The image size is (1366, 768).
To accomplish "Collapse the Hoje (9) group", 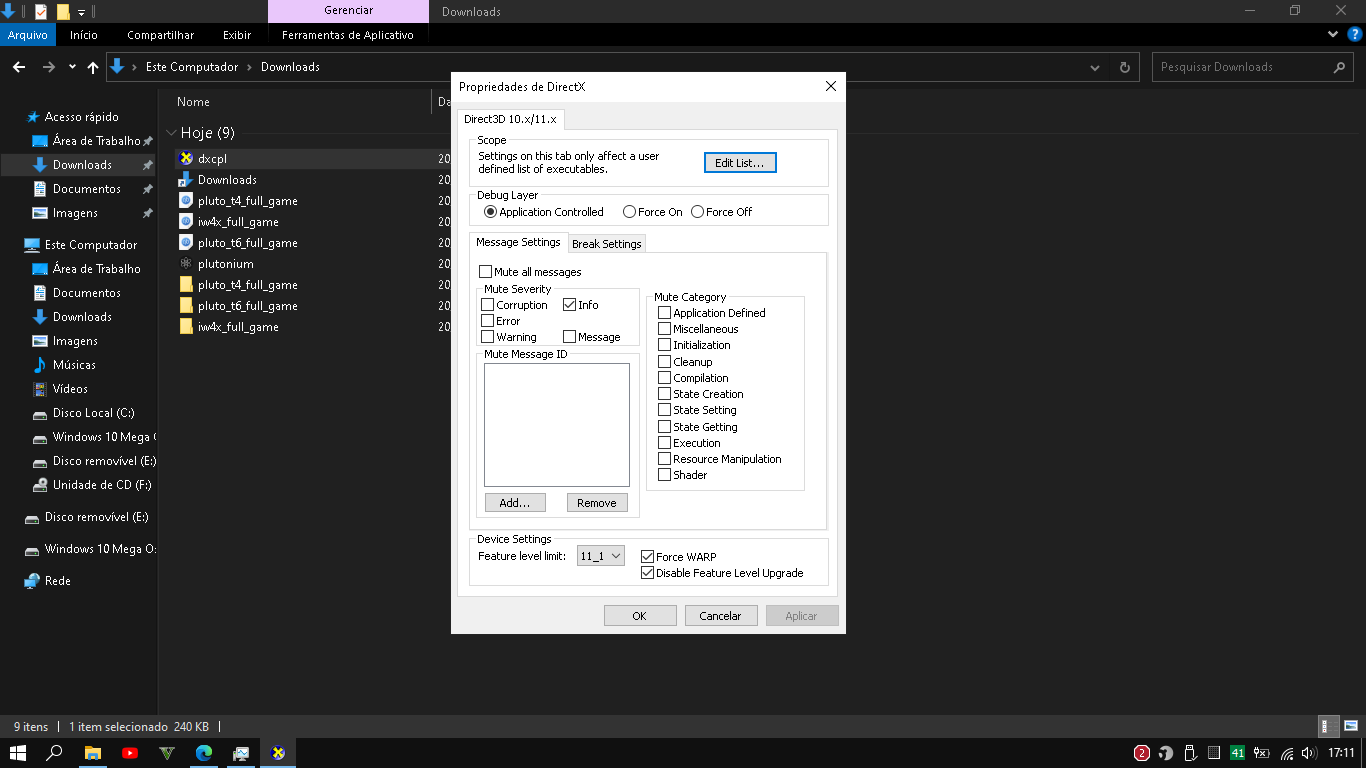I will [x=170, y=133].
